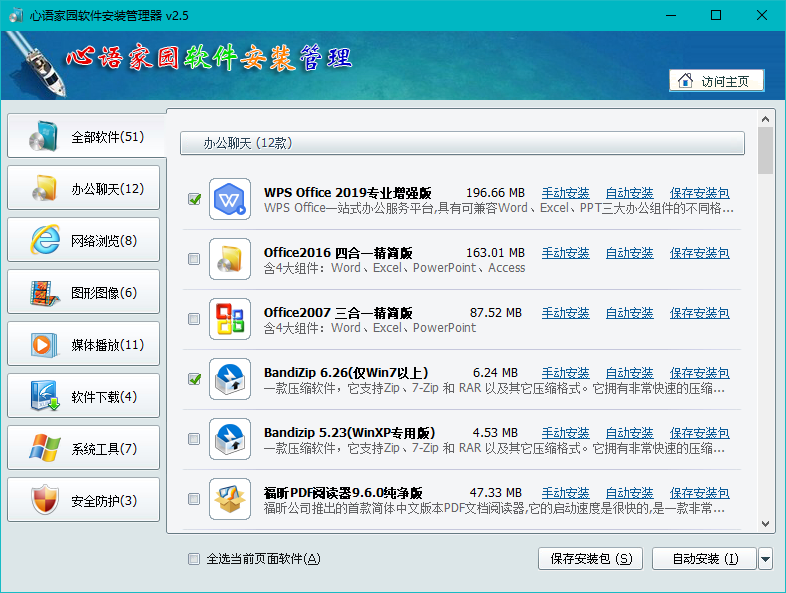The width and height of the screenshot is (786, 593).
Task: Select the 全部软件(51) category
Action: point(86,136)
